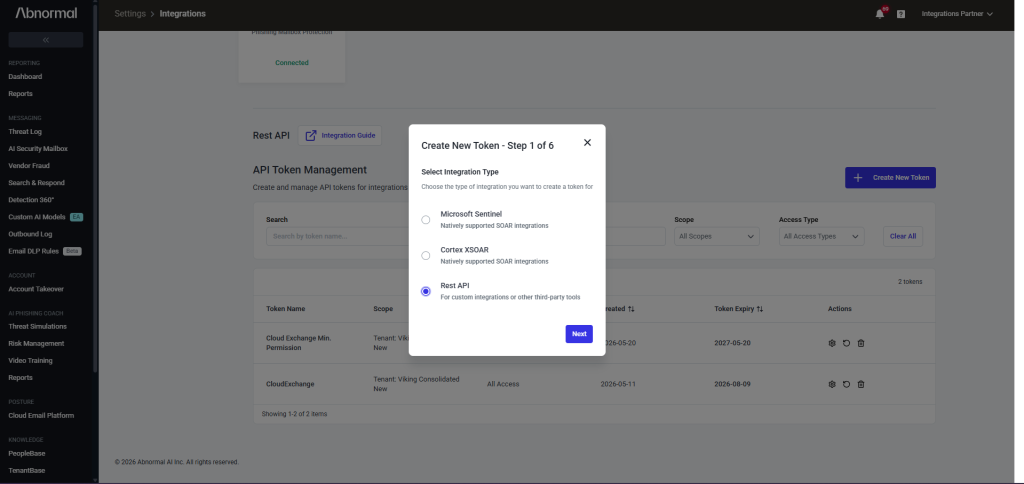Click the Clear All button
Screen dimensions: 1024x484
903,236
